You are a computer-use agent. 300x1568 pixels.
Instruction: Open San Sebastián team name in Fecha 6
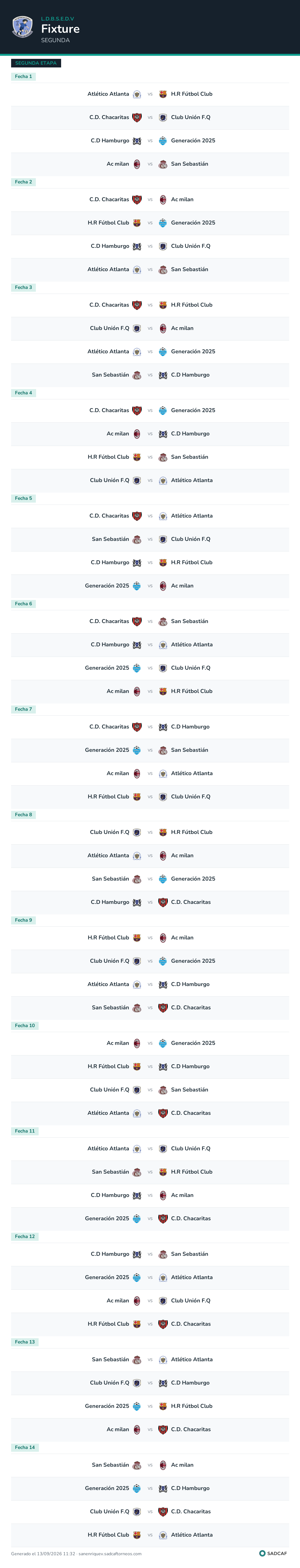pyautogui.click(x=190, y=621)
